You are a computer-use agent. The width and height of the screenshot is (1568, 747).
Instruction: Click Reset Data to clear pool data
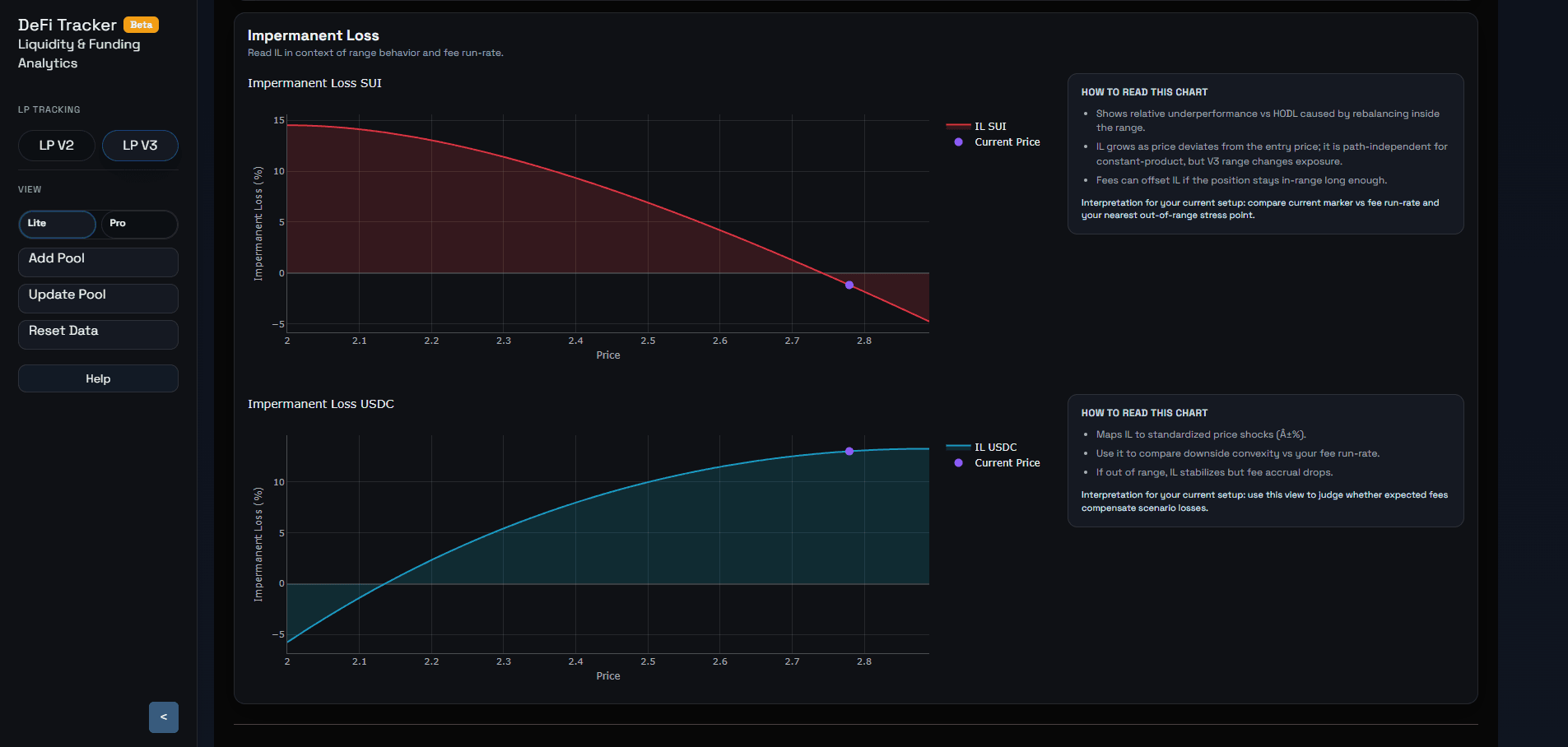click(x=98, y=334)
